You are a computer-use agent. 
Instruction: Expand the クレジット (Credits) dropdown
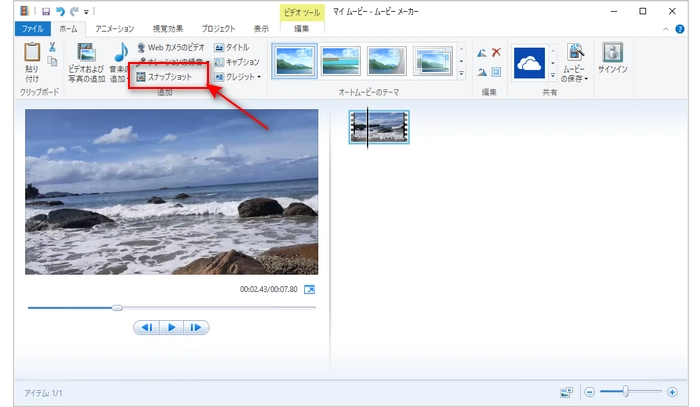pos(259,76)
